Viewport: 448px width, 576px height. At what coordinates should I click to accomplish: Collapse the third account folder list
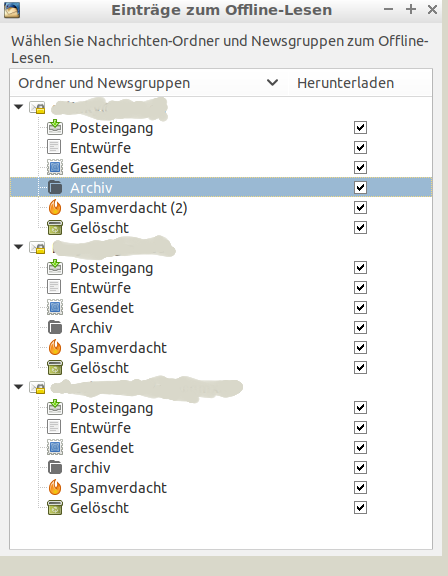pyautogui.click(x=18, y=387)
